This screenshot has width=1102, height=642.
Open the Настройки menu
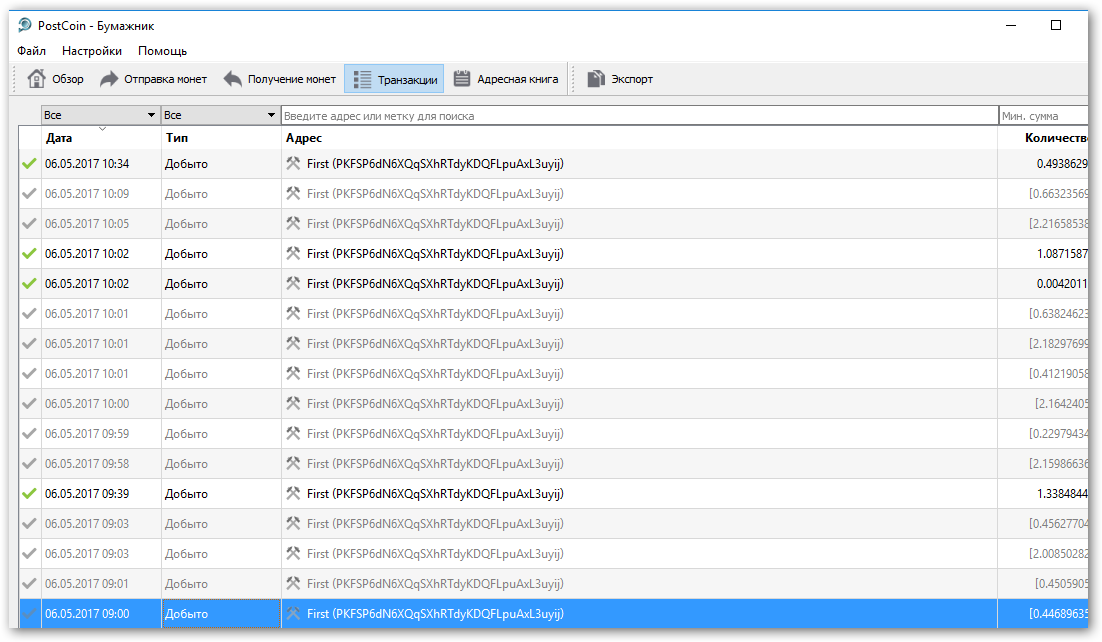tap(92, 51)
